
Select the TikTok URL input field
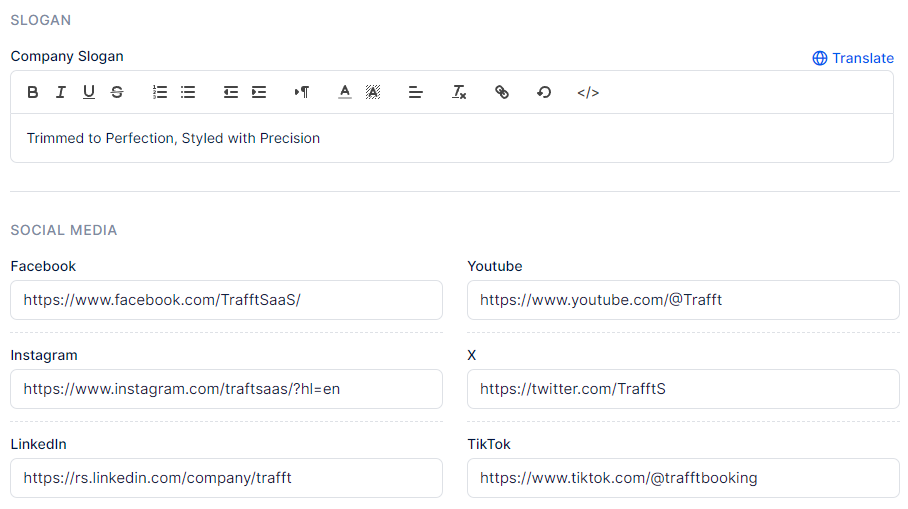pos(683,478)
